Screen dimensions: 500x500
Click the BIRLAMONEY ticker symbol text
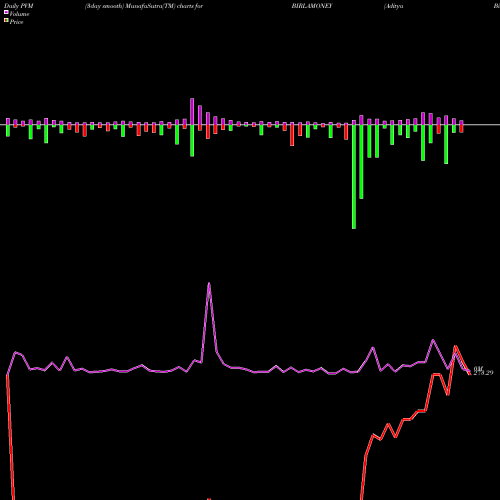312,6
